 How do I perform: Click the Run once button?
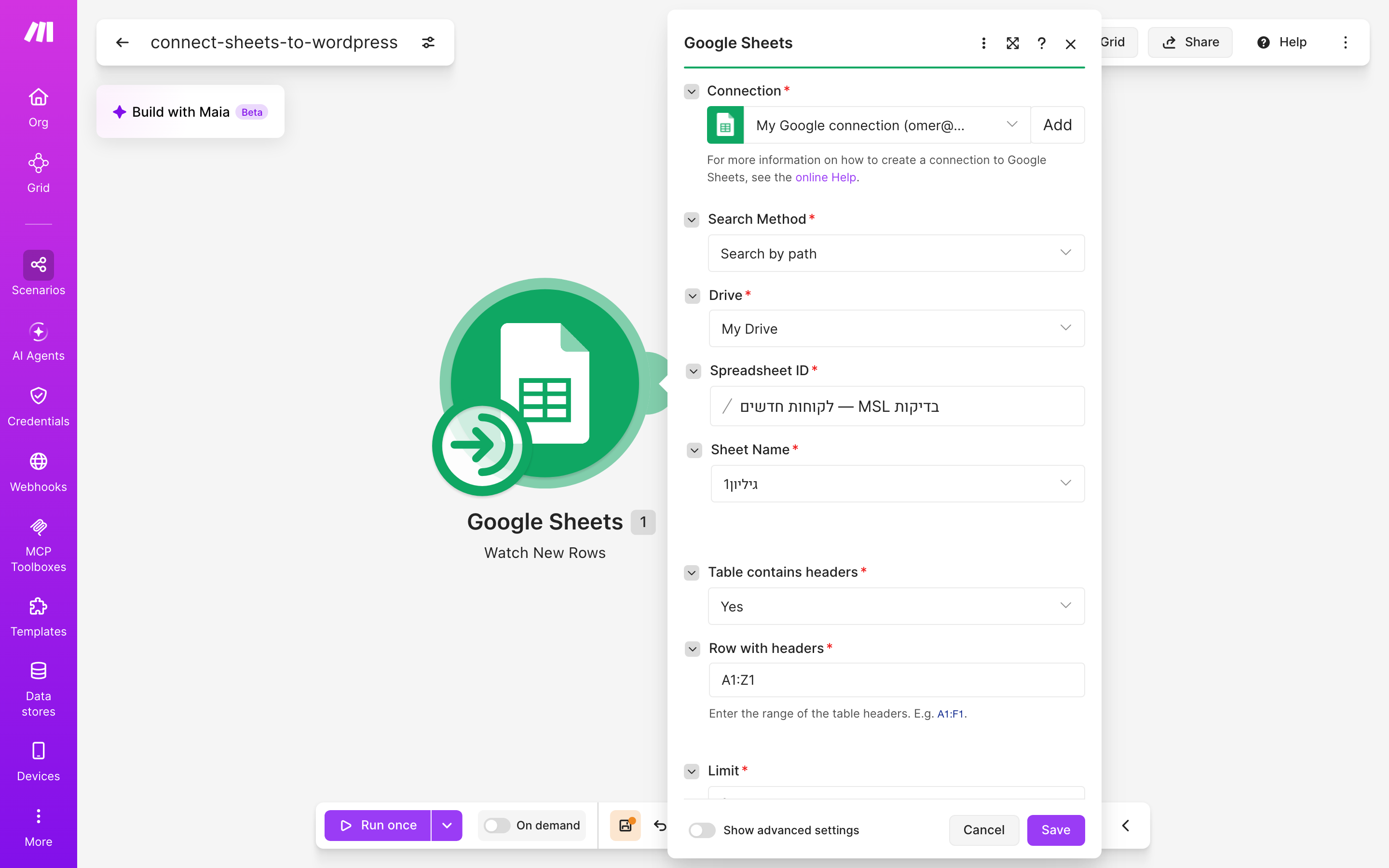tap(378, 826)
